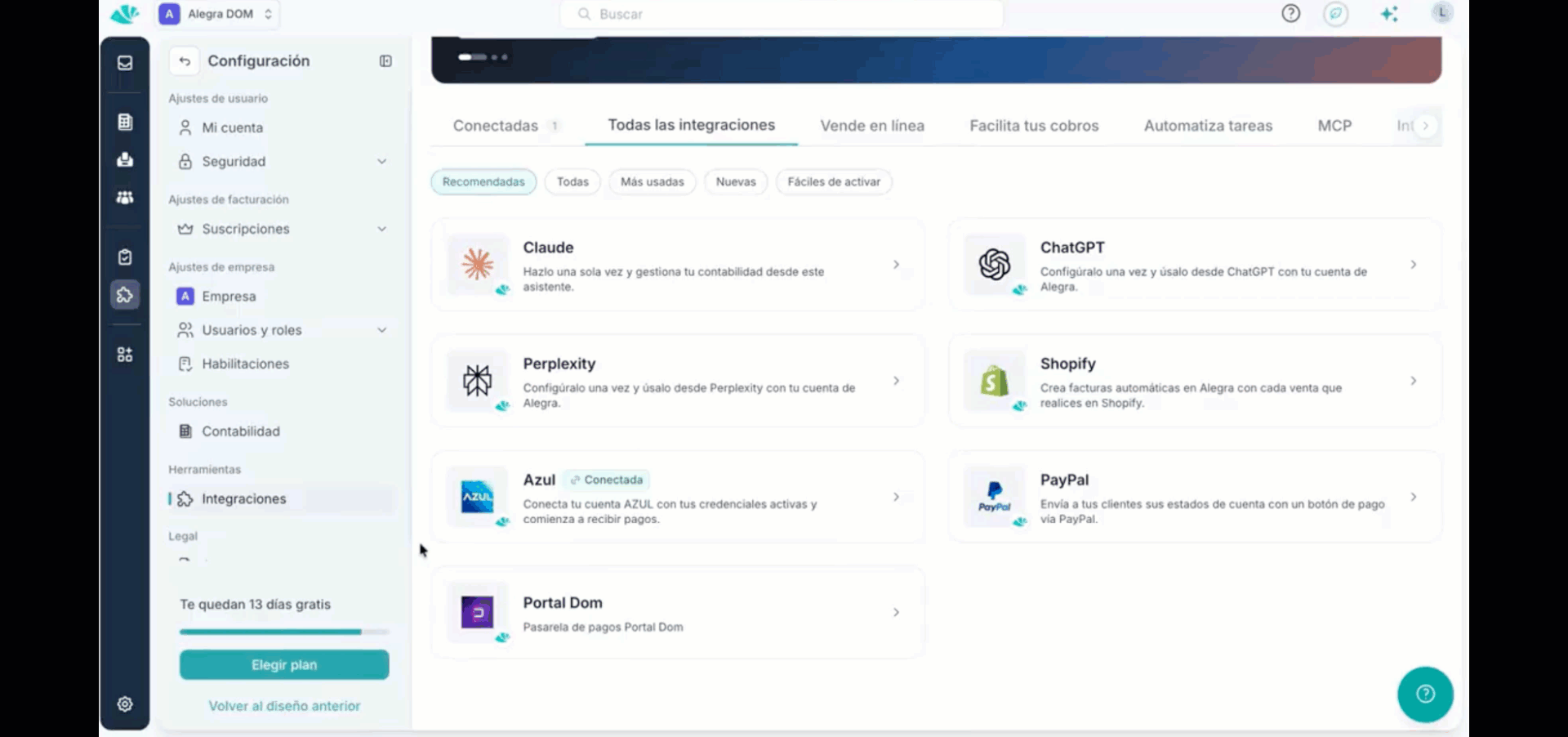Open the chat bubble icon in top bar
This screenshot has height=737, width=1568.
1336,13
